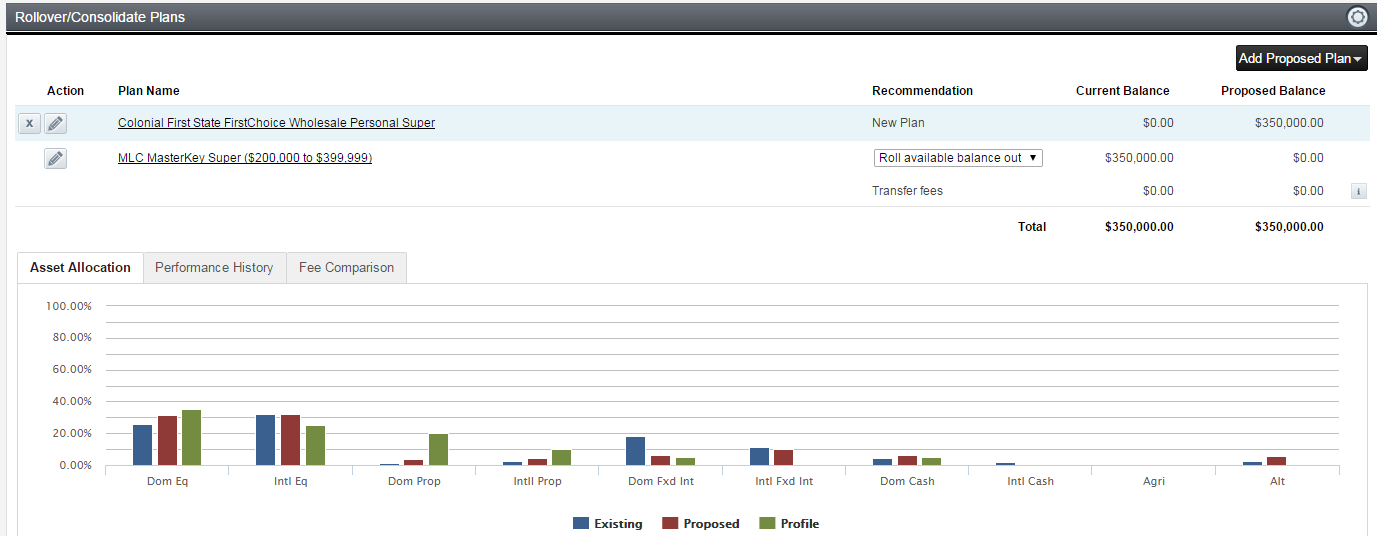
Task: Click the Agri axis label
Action: coord(1154,481)
